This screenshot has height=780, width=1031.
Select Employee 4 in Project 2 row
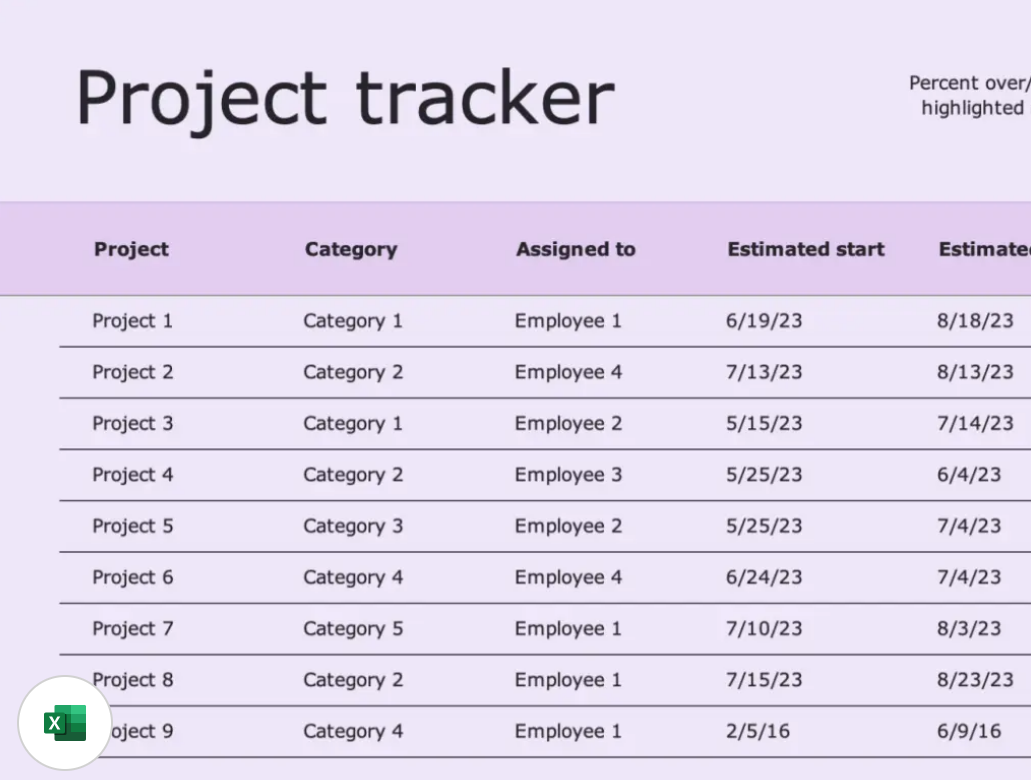(568, 372)
